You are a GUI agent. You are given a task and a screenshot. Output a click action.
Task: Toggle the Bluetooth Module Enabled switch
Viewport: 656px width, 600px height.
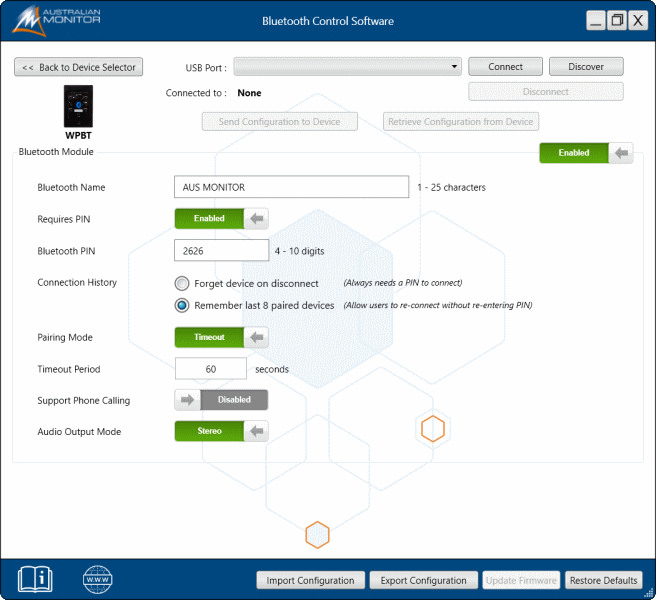click(x=586, y=153)
